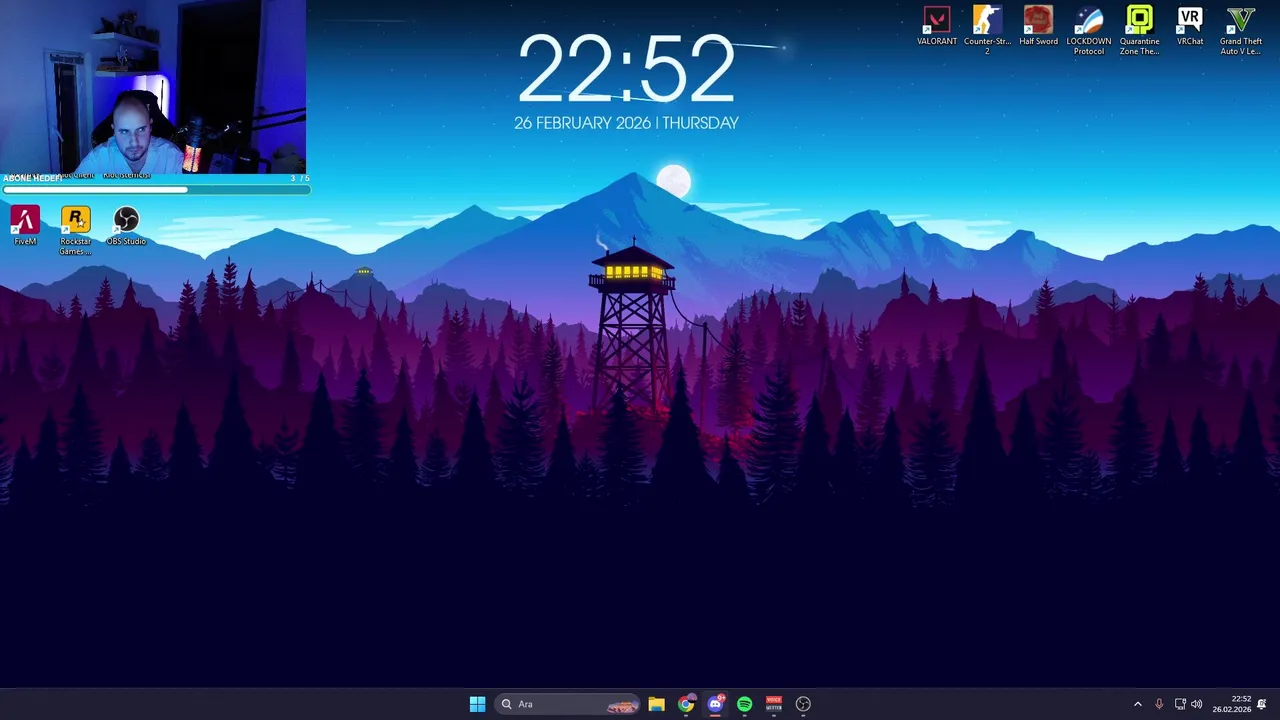The width and height of the screenshot is (1280, 720).
Task: Open Voicemeeter from the taskbar
Action: [x=773, y=704]
